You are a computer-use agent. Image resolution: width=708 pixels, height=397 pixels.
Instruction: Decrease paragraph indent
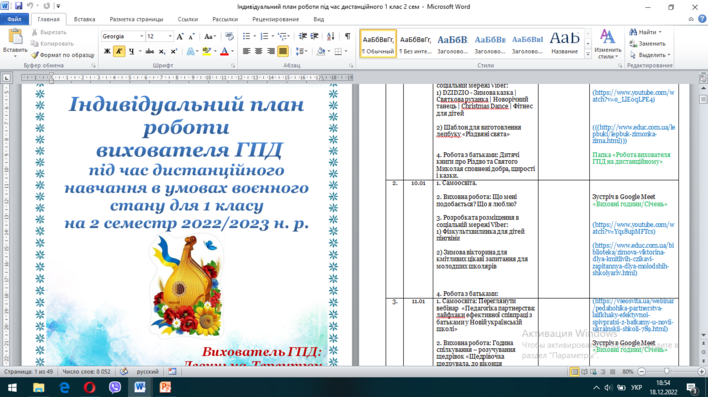303,36
